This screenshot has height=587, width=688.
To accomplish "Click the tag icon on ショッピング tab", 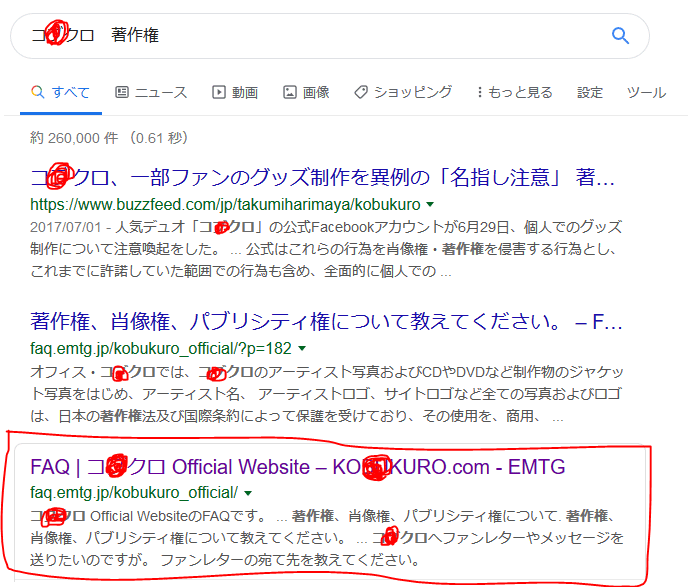I will (x=361, y=92).
